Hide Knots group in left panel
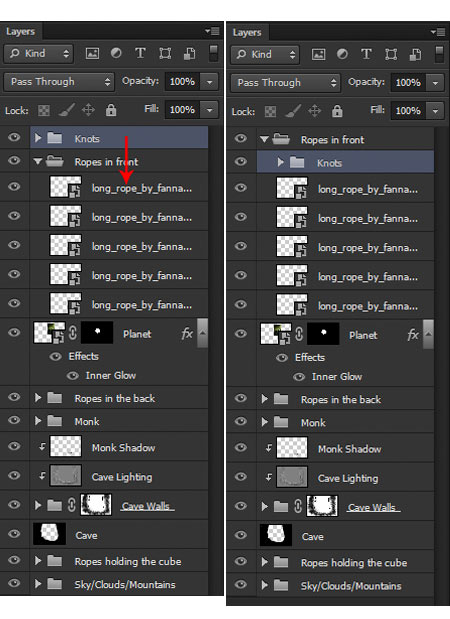Screen dimensions: 450x619 [14, 137]
